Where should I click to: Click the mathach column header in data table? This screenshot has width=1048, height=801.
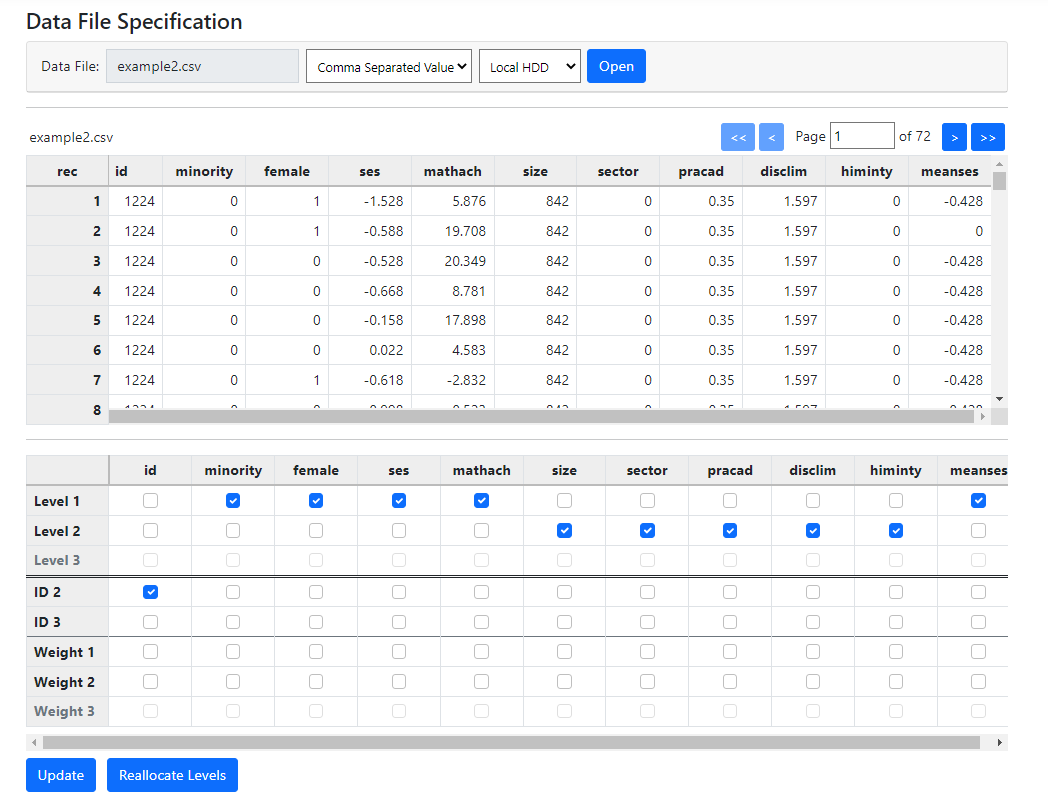[x=453, y=171]
